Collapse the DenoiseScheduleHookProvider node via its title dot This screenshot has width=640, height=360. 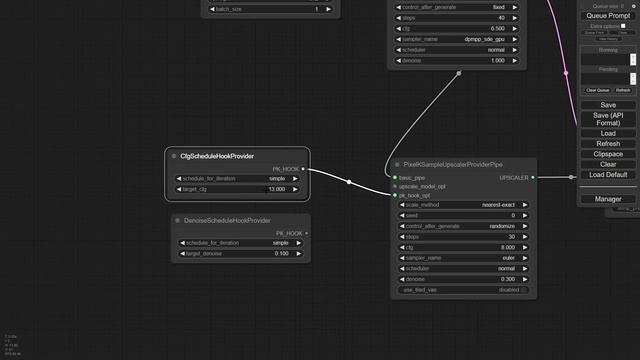click(178, 220)
